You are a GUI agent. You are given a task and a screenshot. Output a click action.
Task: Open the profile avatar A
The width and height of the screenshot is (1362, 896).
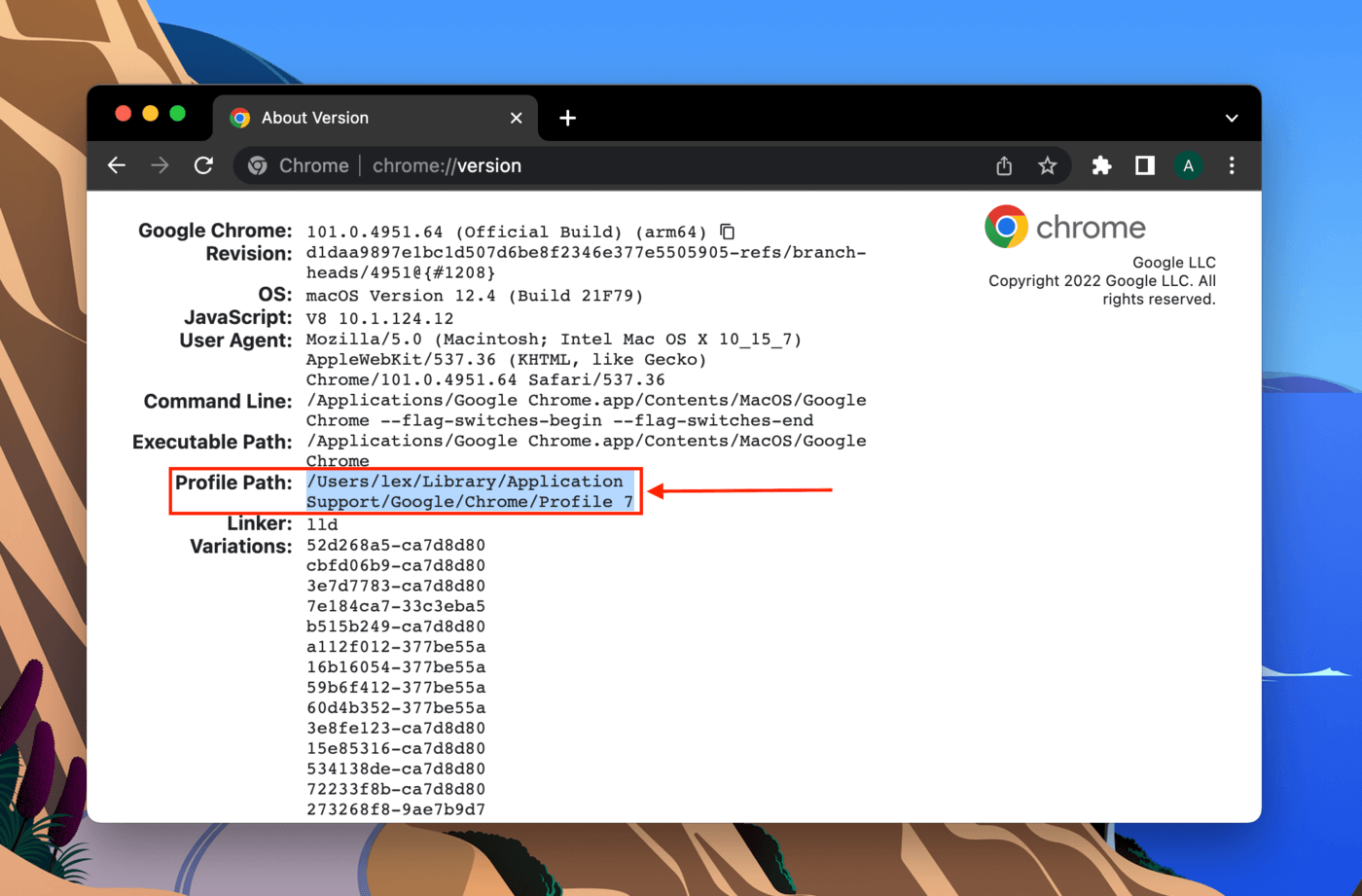tap(1188, 165)
